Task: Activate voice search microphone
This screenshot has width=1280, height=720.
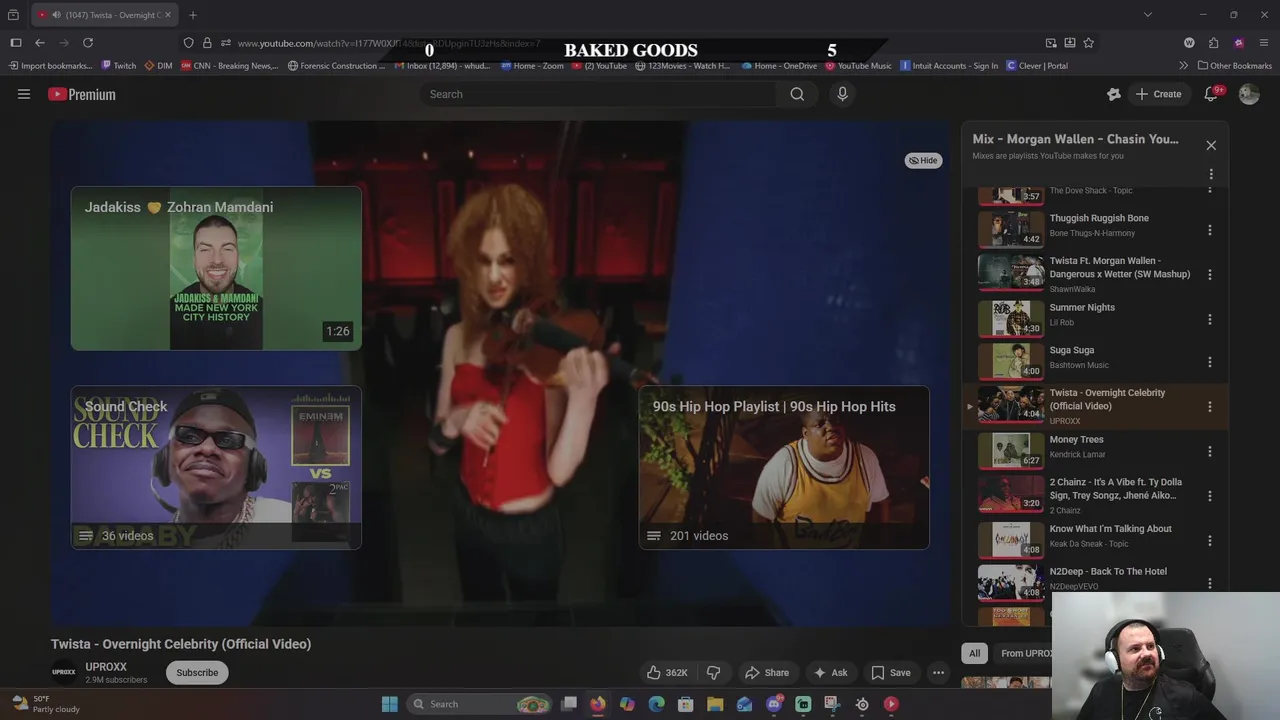Action: point(842,94)
